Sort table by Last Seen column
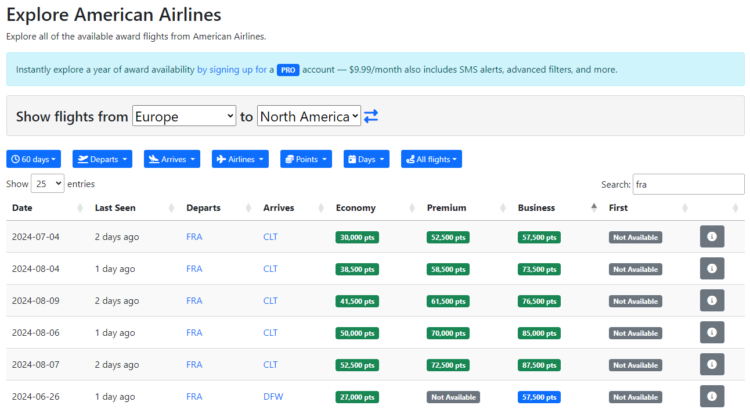Screen dimensions: 750x409 (134, 208)
